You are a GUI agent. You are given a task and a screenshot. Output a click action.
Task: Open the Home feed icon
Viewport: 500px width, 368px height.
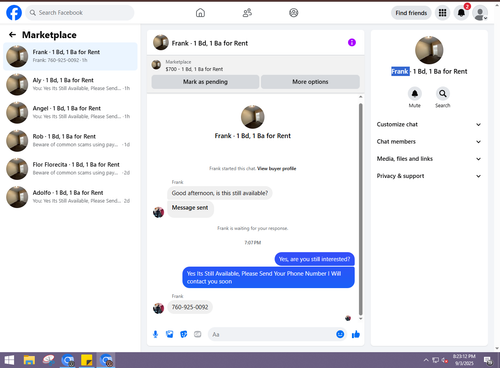[200, 13]
